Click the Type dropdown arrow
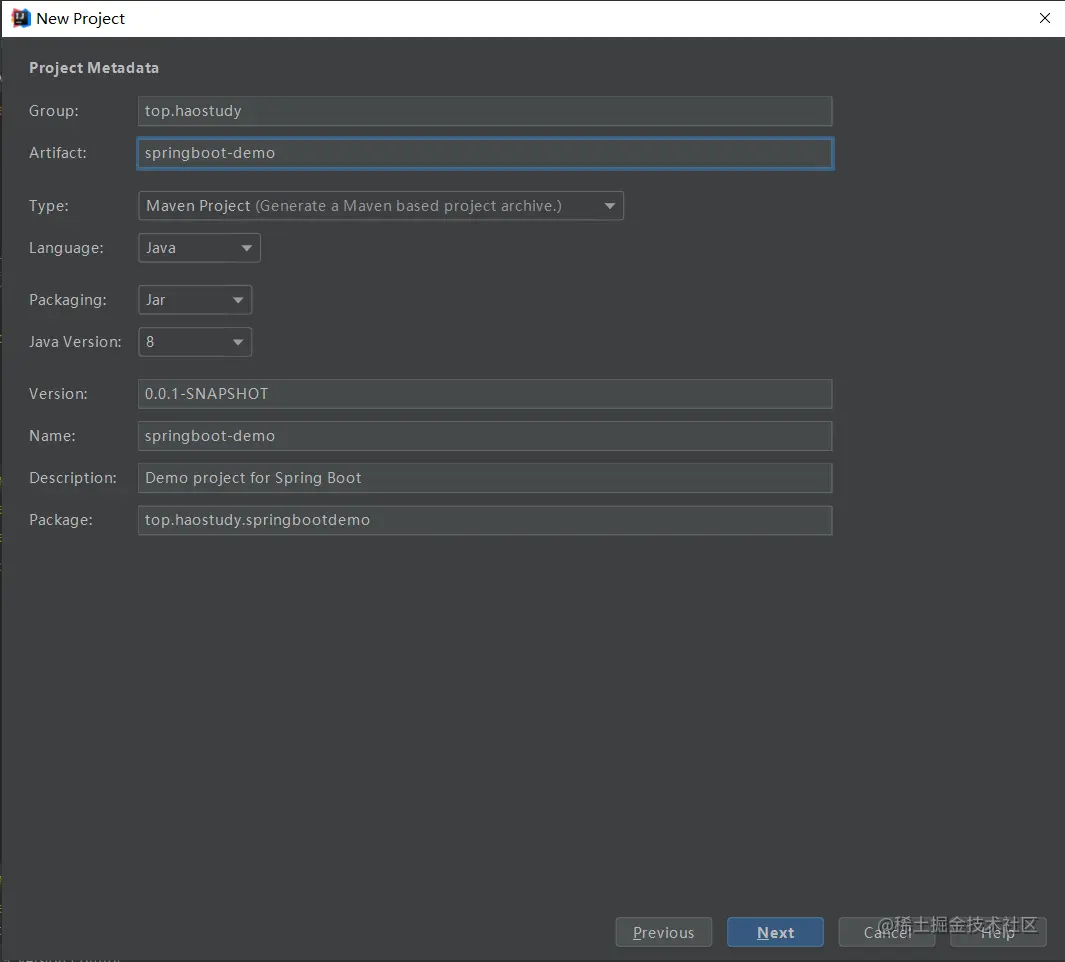The width and height of the screenshot is (1065, 962). (610, 207)
